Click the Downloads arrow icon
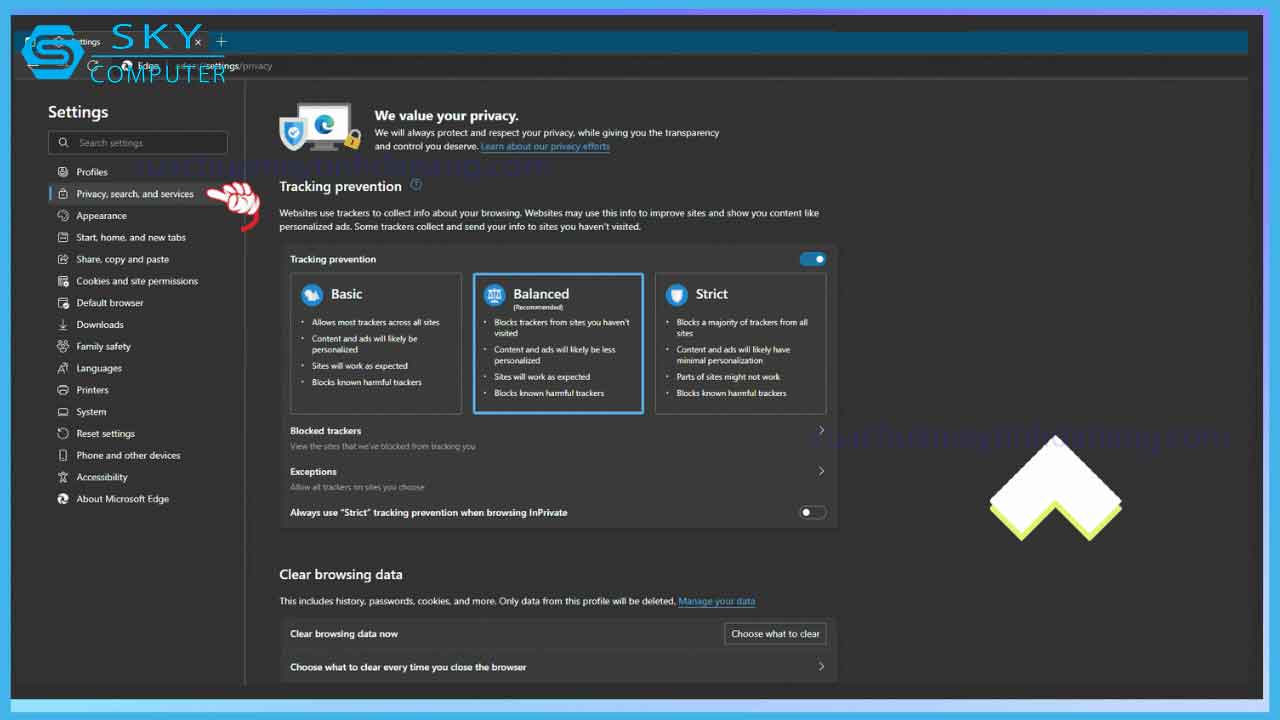Image resolution: width=1280 pixels, height=720 pixels. [63, 325]
